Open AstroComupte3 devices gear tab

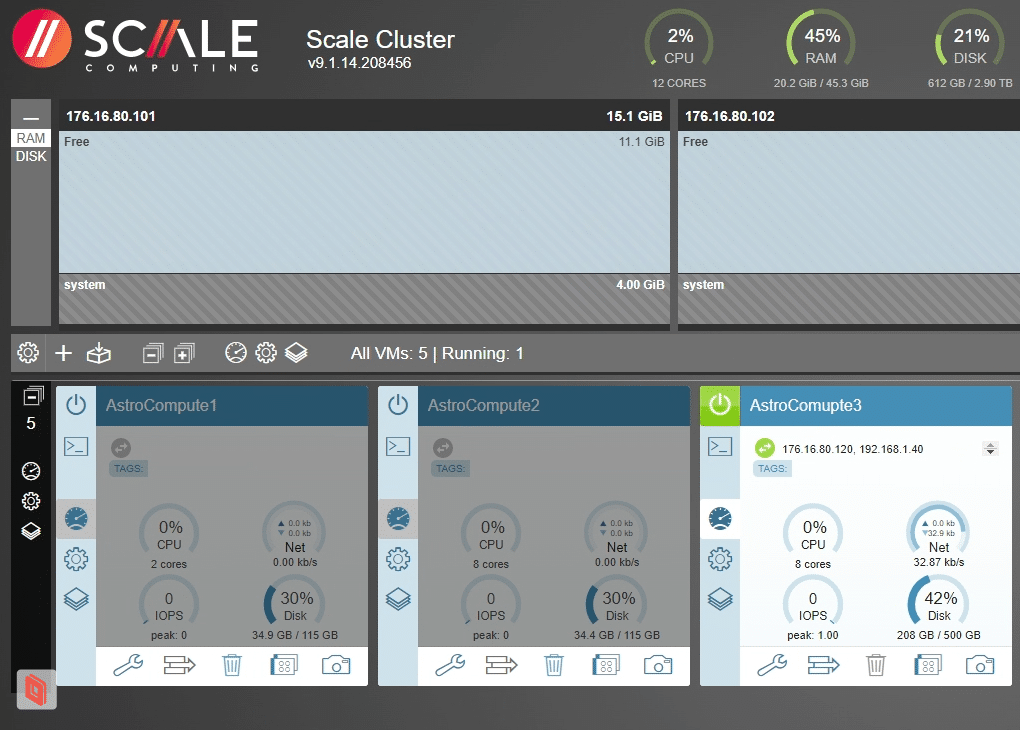(719, 559)
